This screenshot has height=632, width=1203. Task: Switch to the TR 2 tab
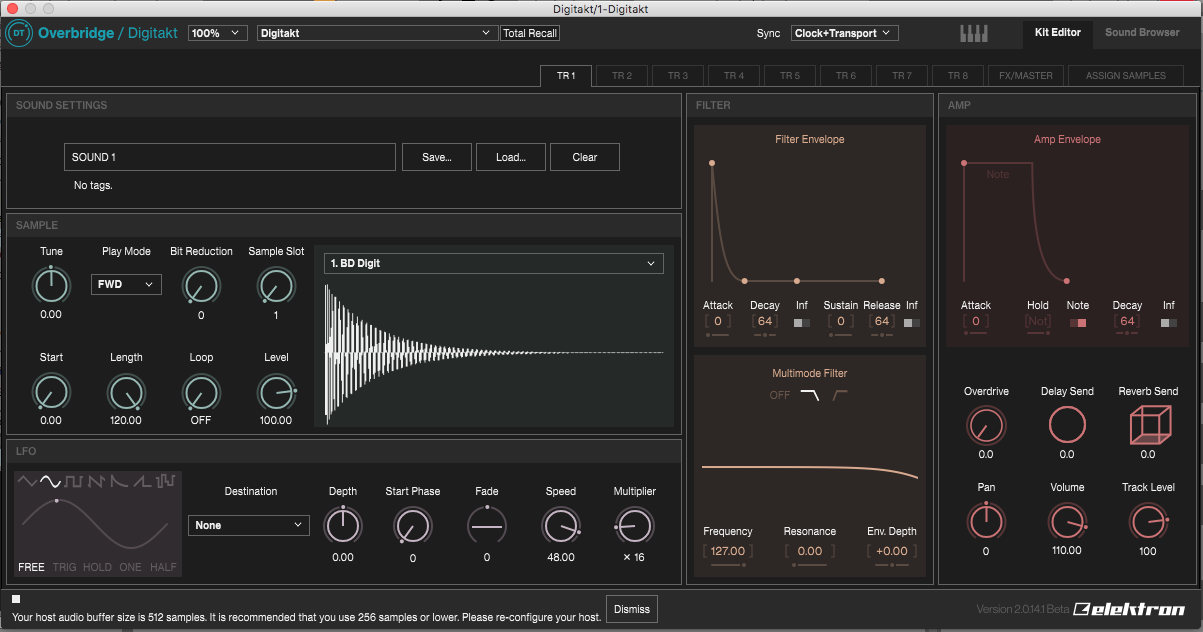(x=622, y=76)
